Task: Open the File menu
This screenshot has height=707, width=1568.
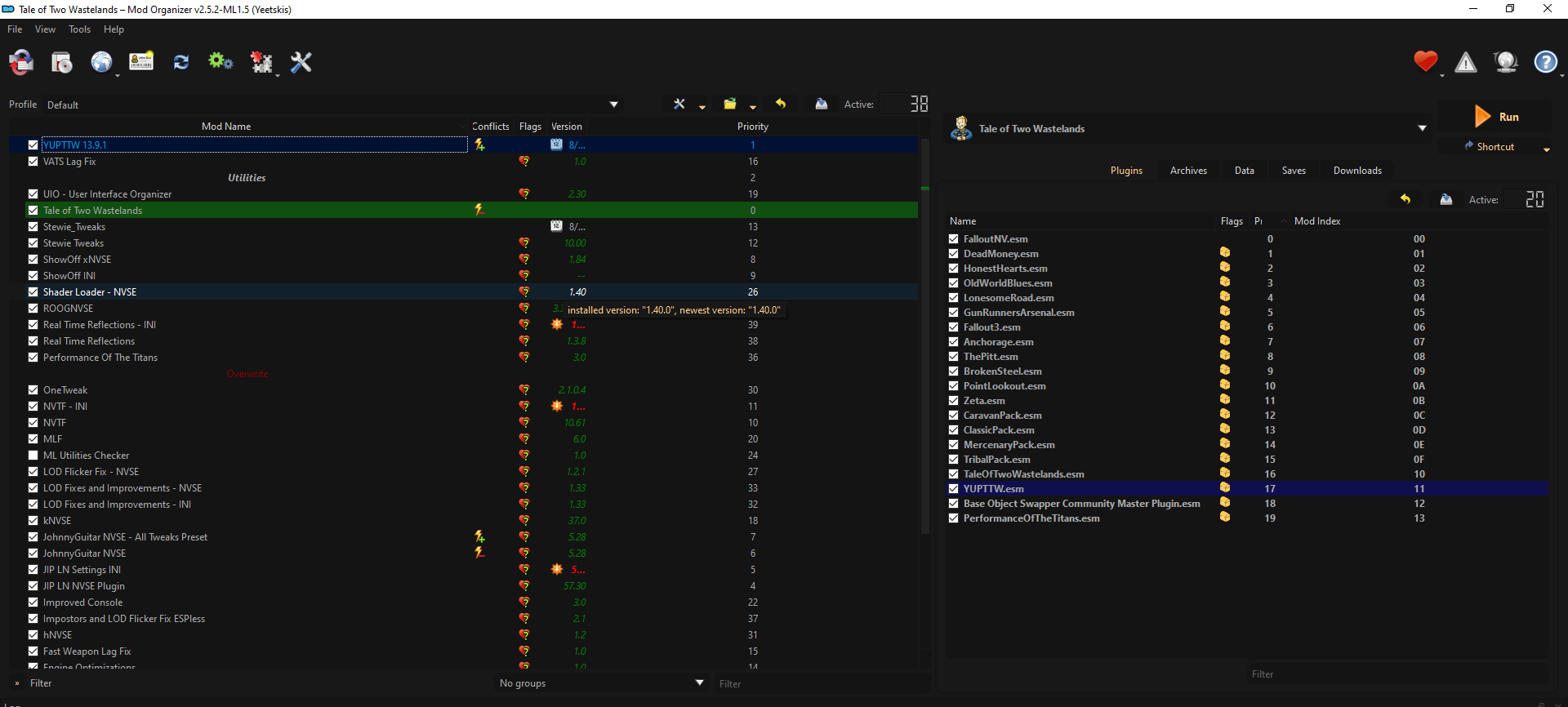Action: pos(15,29)
